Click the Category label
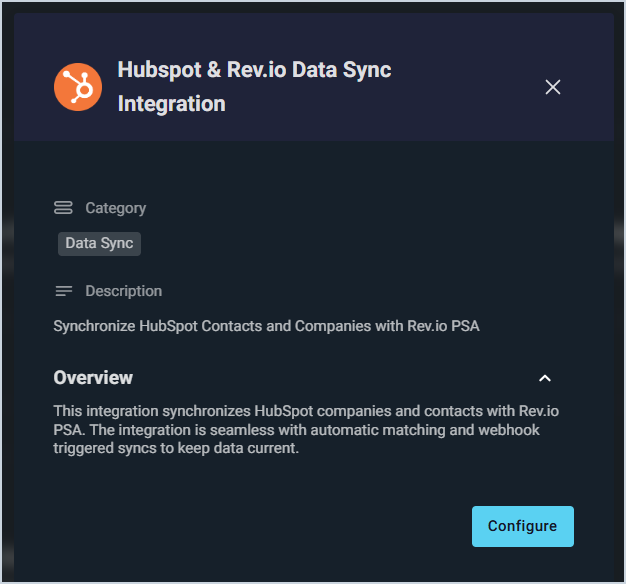 click(x=116, y=208)
